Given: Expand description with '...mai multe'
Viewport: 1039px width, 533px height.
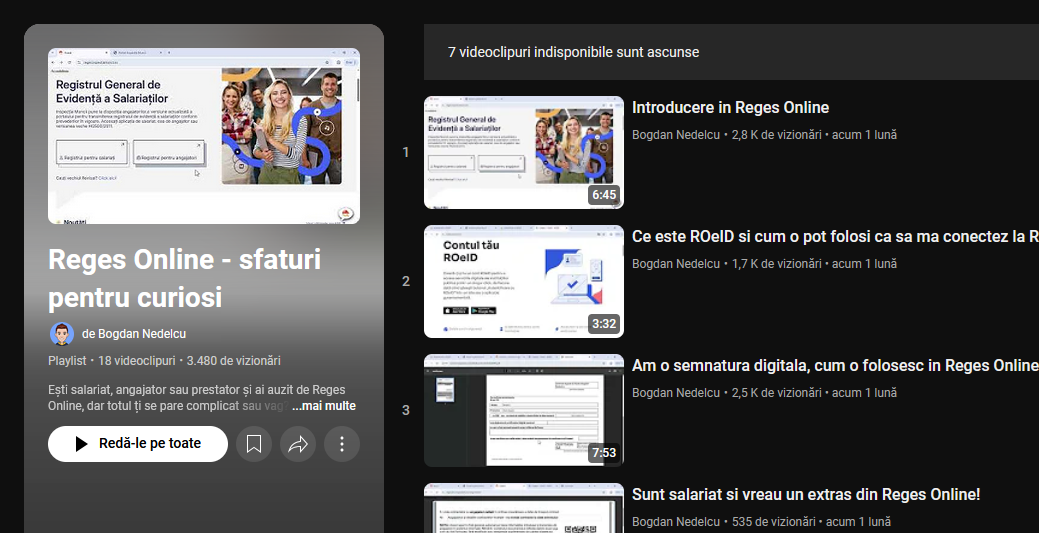Looking at the screenshot, I should [x=323, y=406].
